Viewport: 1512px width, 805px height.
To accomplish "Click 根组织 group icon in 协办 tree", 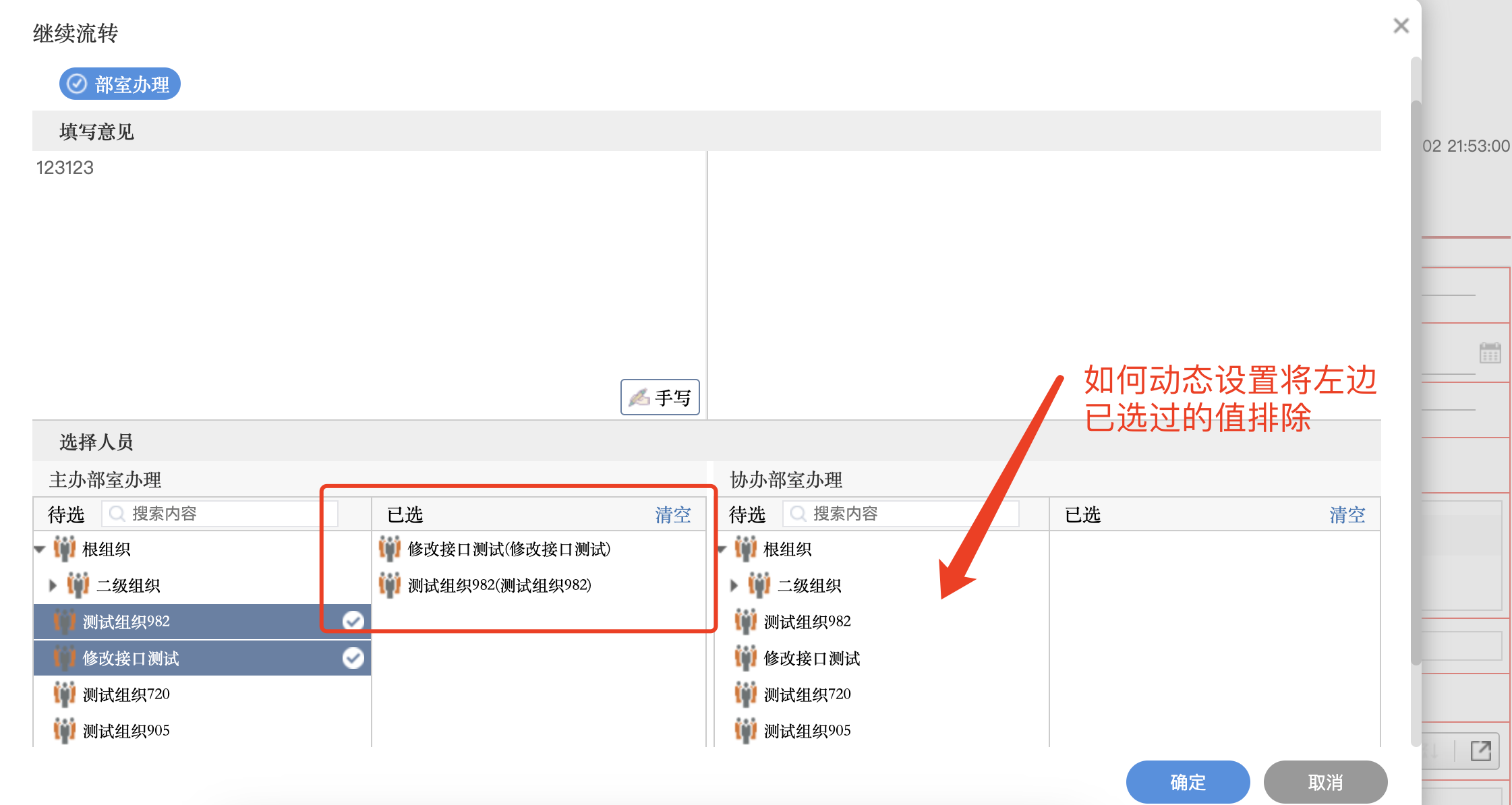I will point(745,549).
